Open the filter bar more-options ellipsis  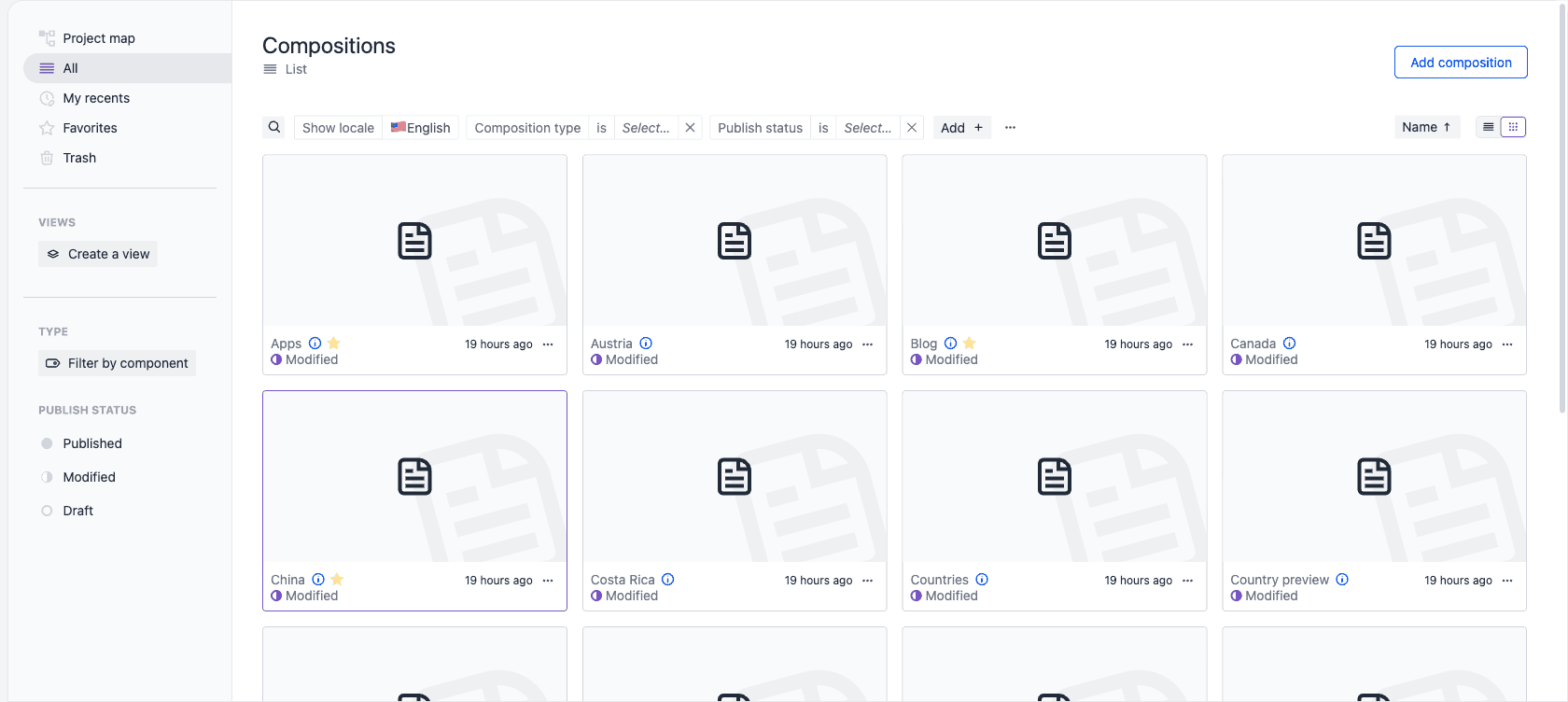[1010, 128]
